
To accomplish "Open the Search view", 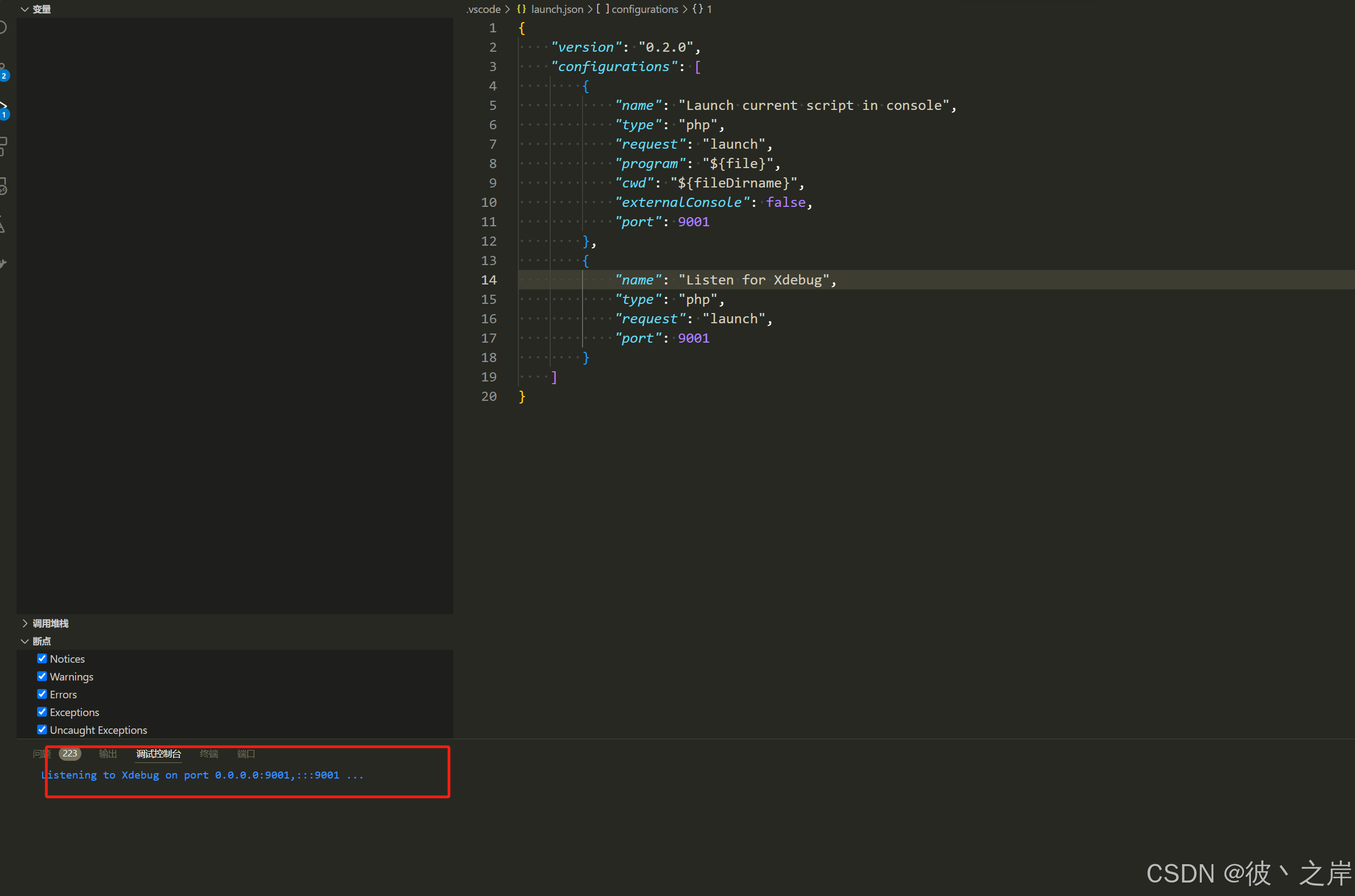I will coord(4,26).
